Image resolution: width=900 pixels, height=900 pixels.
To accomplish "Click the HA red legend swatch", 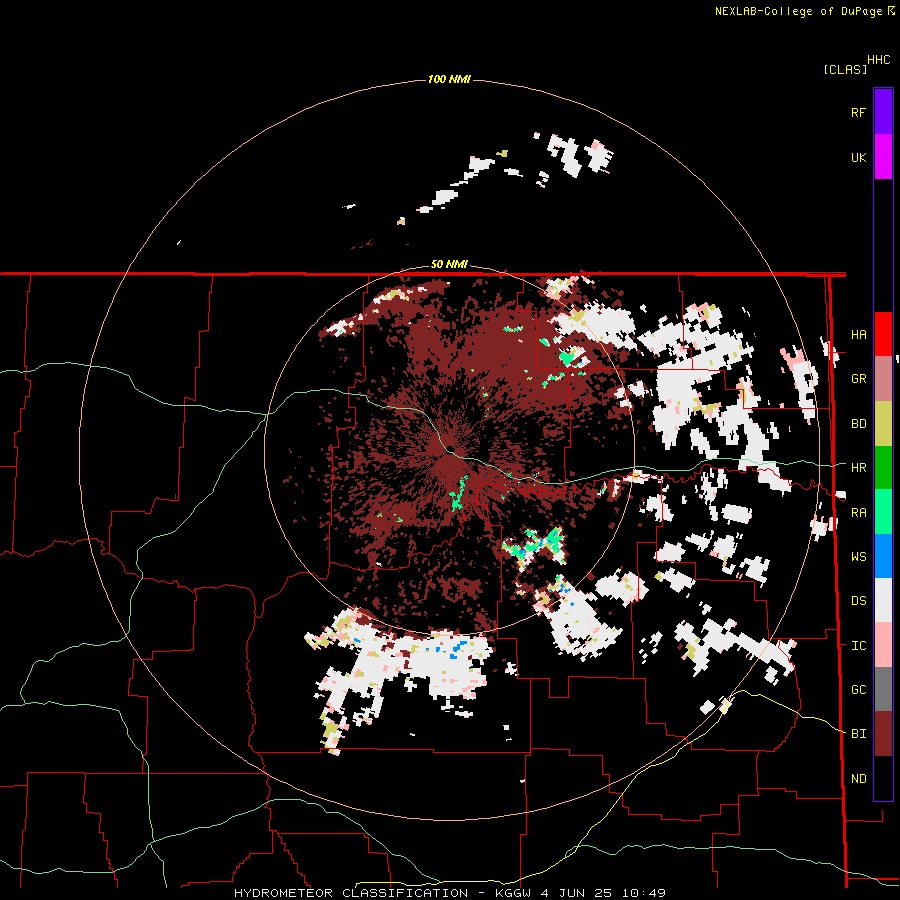I will 883,334.
